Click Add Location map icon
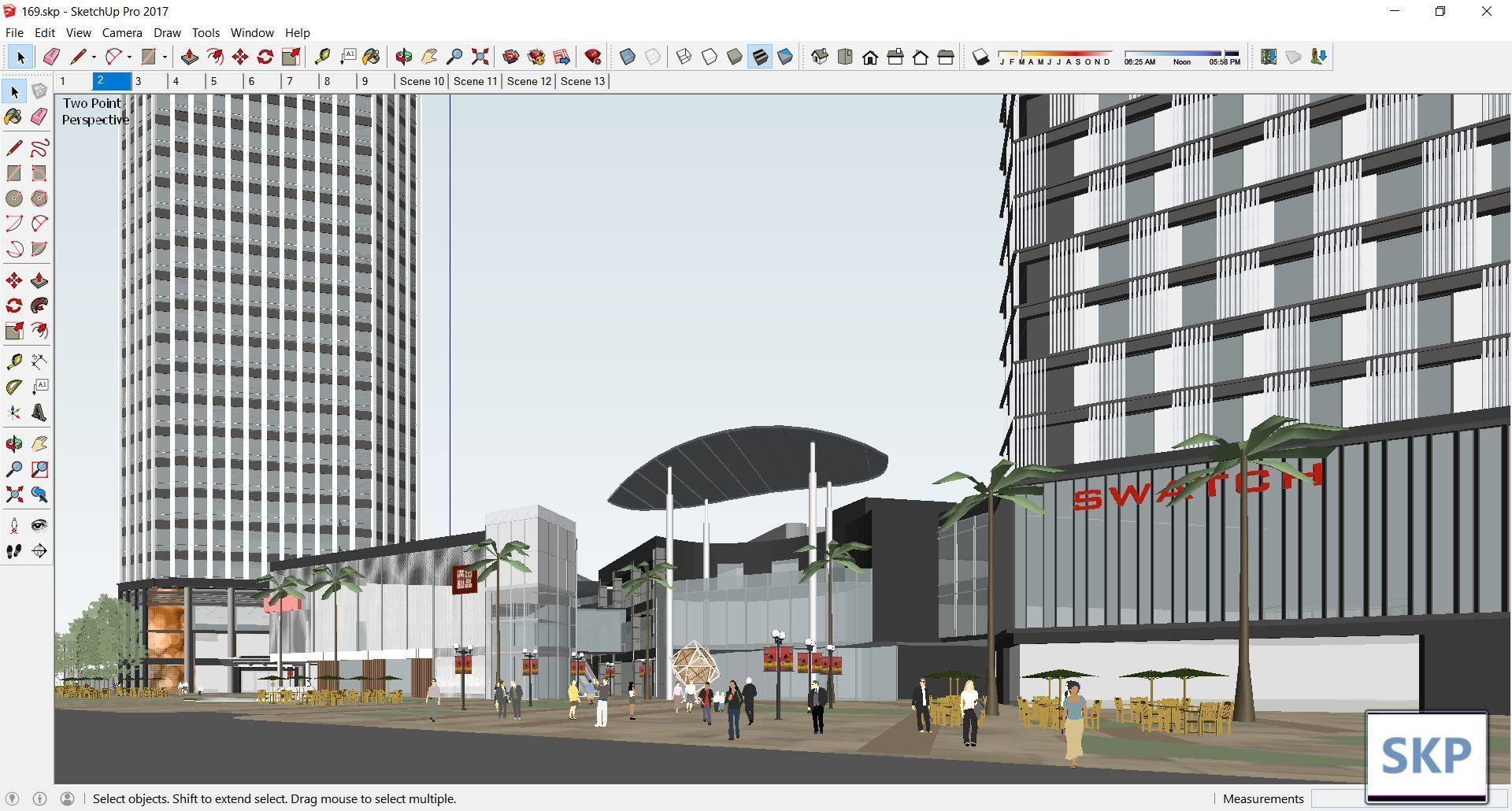This screenshot has height=811, width=1512. [1269, 57]
